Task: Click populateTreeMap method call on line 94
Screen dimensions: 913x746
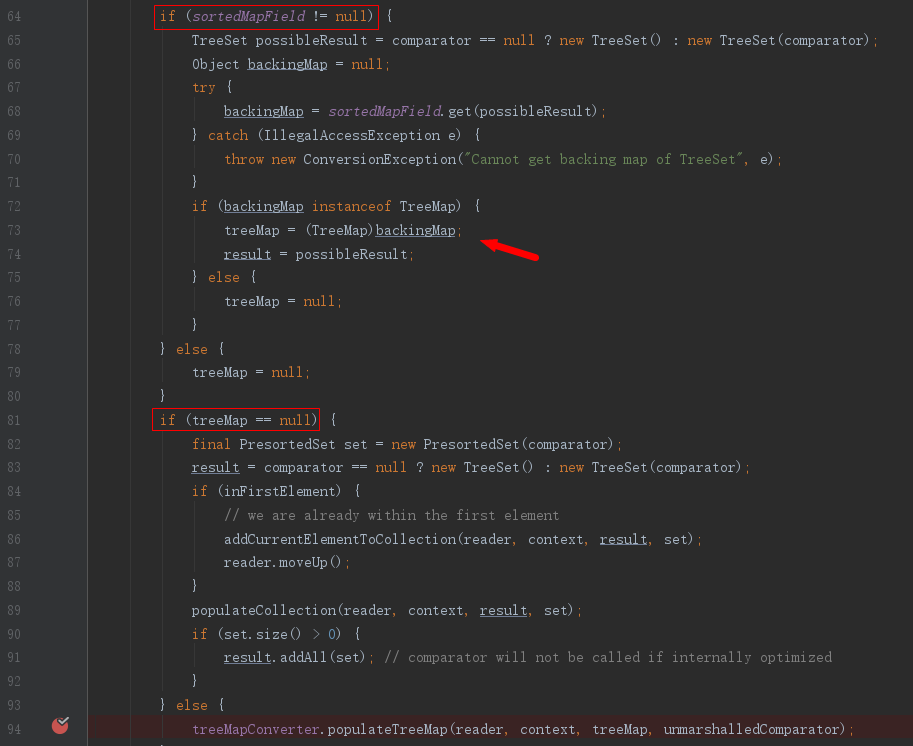Action: 387,729
